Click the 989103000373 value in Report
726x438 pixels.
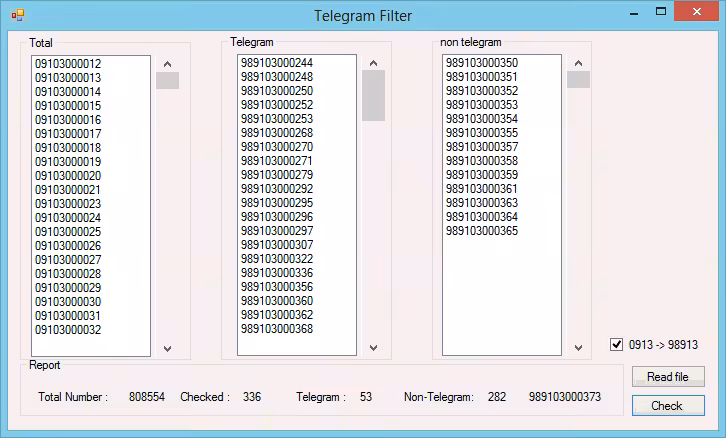tap(565, 397)
